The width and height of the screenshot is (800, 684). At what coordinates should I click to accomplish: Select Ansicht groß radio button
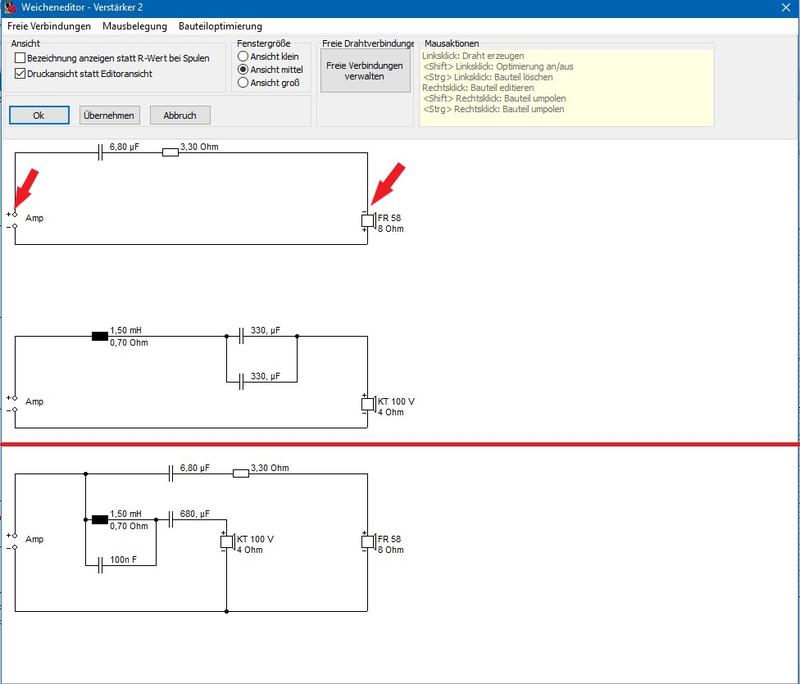[x=269, y=83]
